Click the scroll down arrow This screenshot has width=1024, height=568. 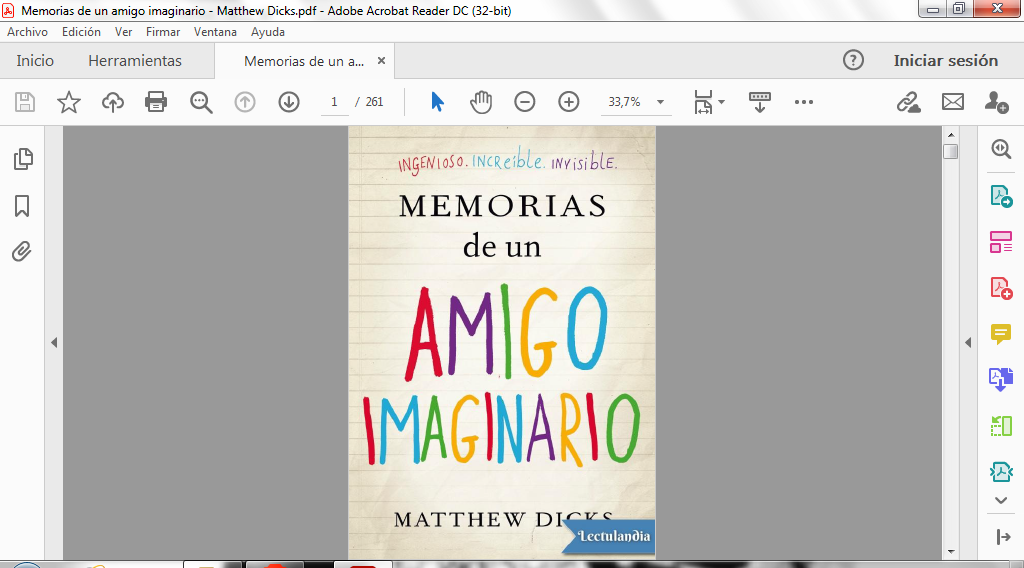click(x=951, y=552)
